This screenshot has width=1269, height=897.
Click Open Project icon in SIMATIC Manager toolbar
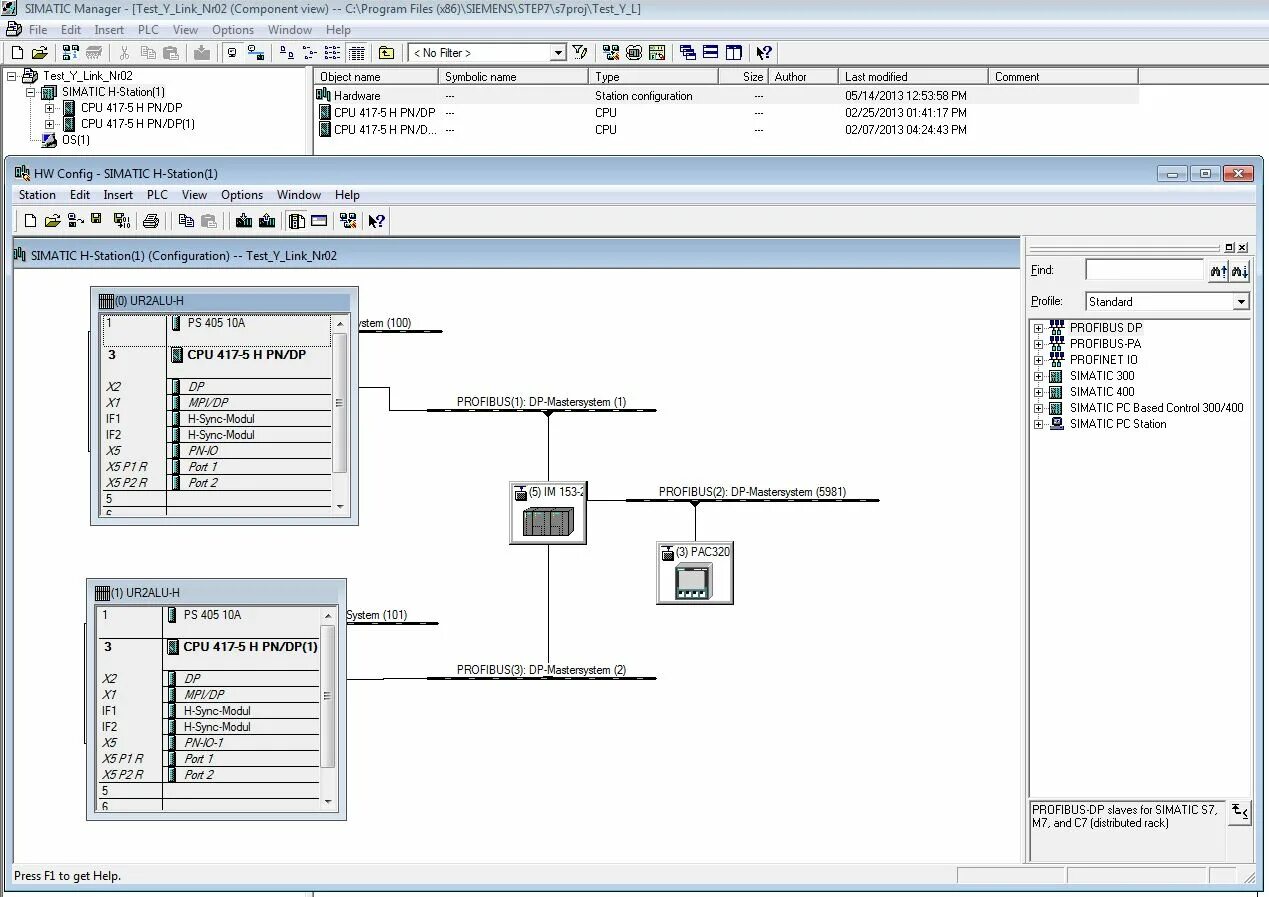pos(39,52)
